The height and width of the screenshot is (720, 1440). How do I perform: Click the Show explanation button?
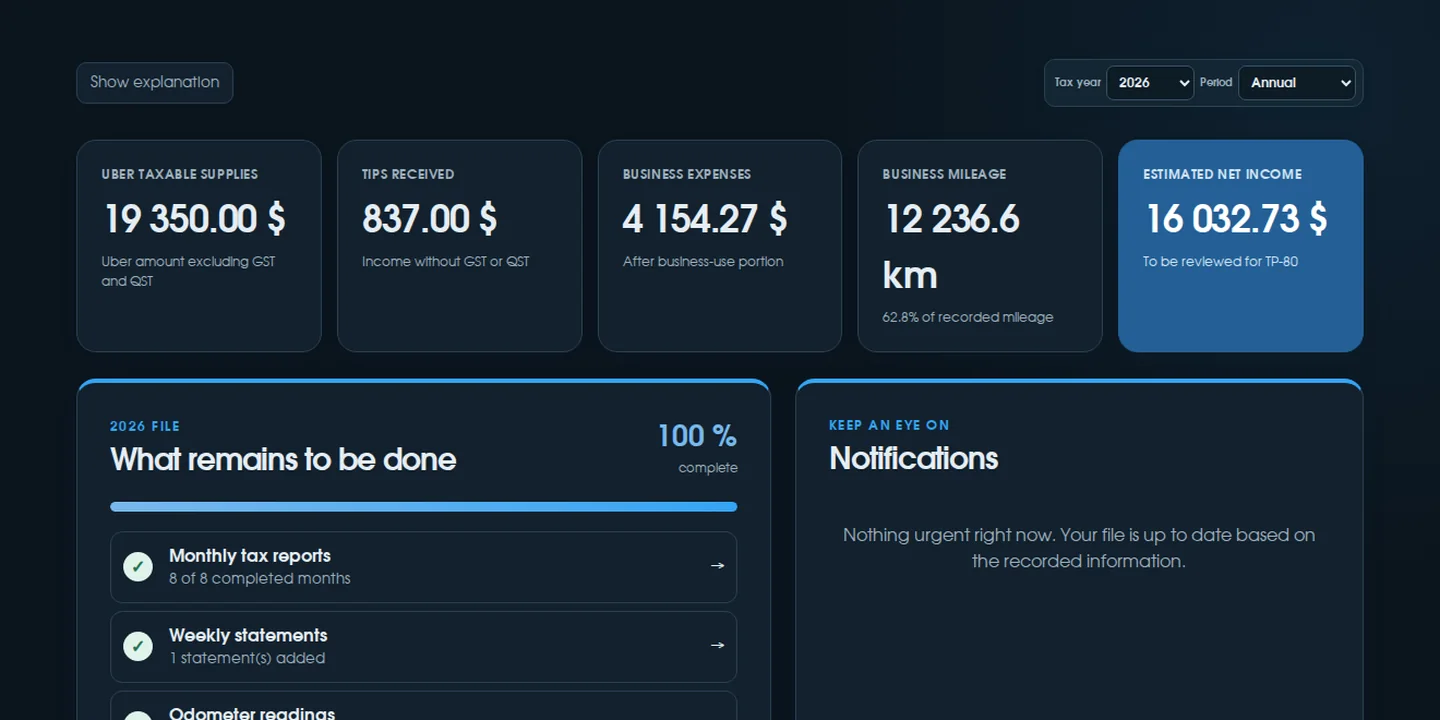pyautogui.click(x=155, y=83)
